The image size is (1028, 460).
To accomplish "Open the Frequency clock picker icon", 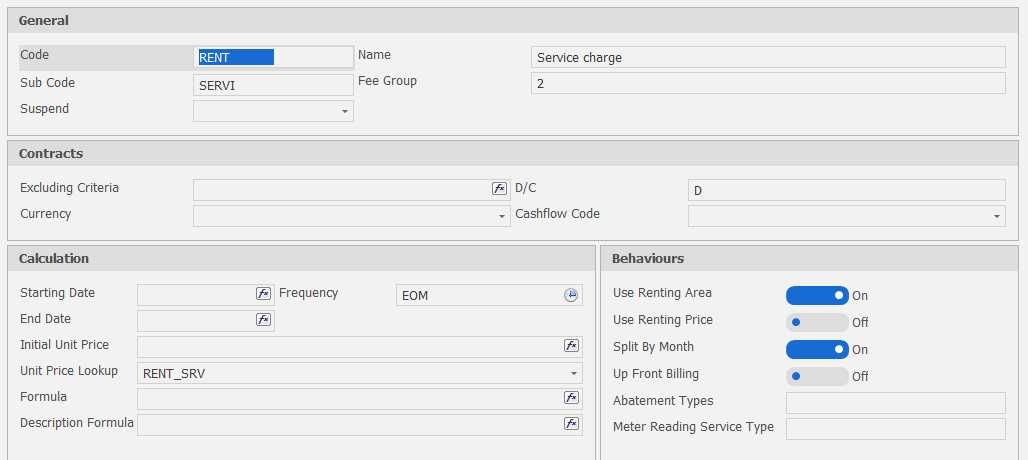I will pyautogui.click(x=571, y=296).
